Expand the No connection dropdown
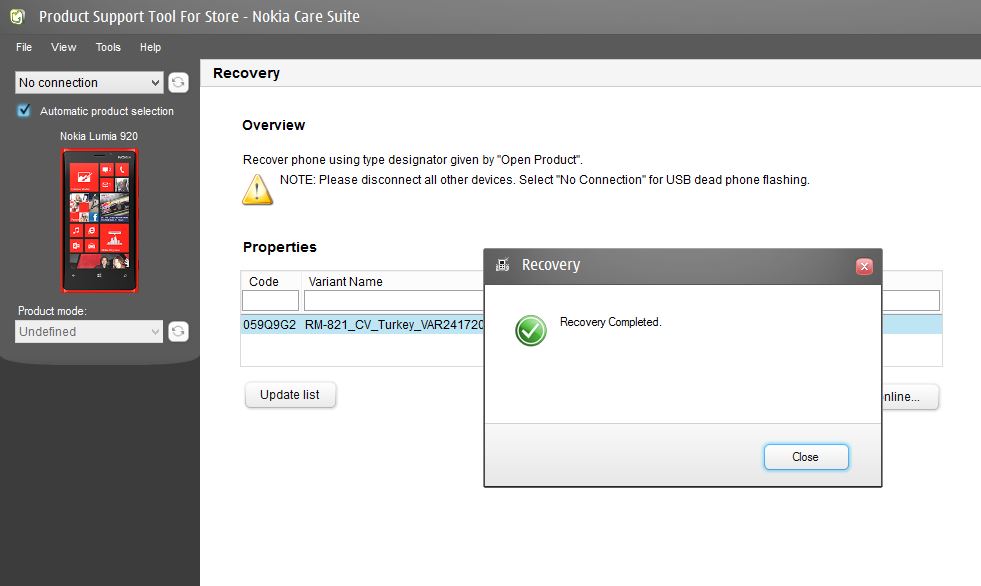 click(x=89, y=83)
